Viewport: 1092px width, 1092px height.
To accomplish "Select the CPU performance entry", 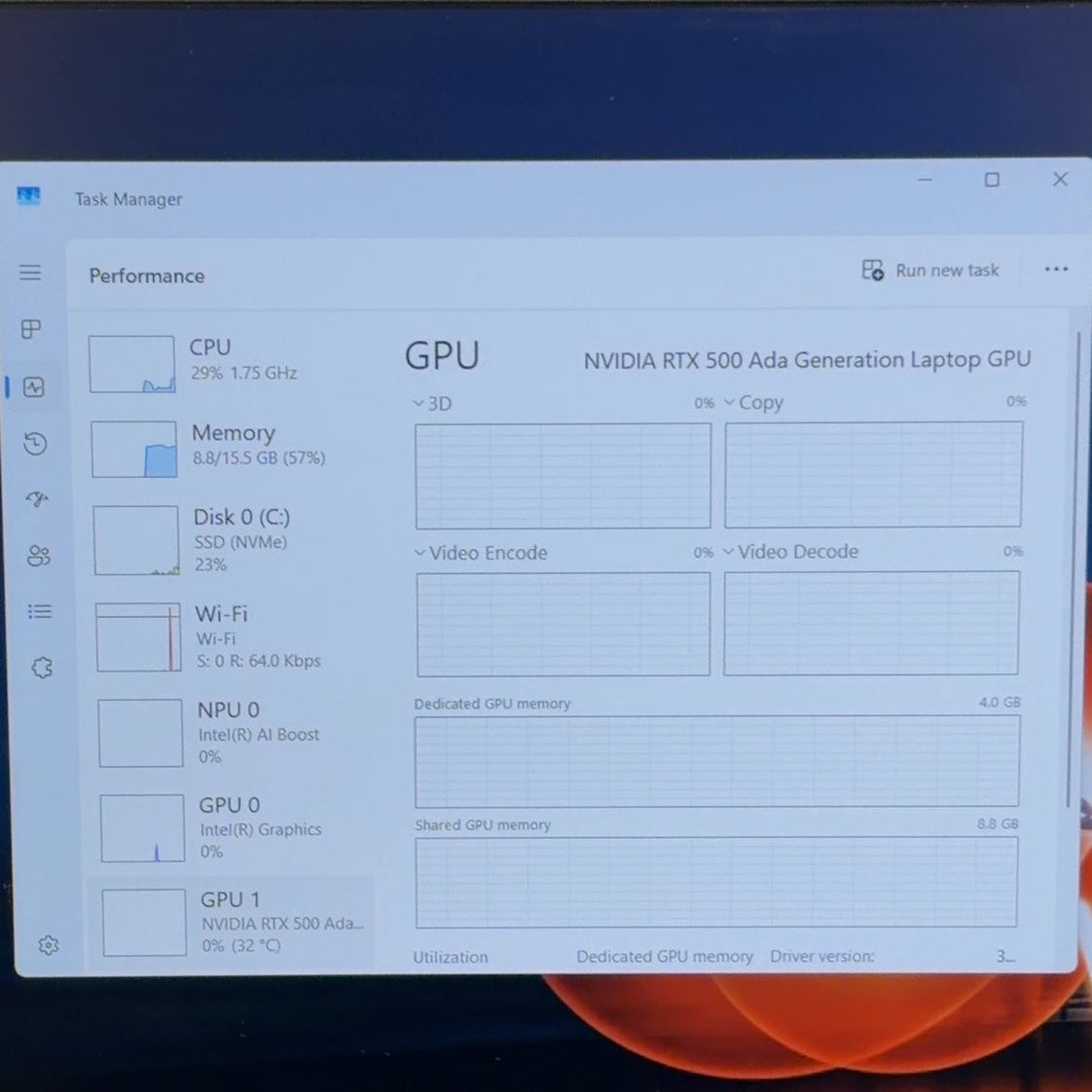I will click(x=229, y=364).
